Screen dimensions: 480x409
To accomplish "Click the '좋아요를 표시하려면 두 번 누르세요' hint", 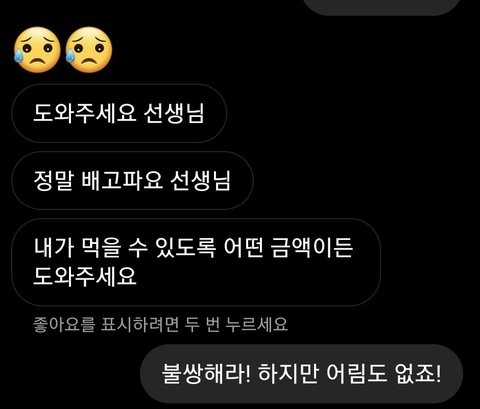I will (x=160, y=324).
